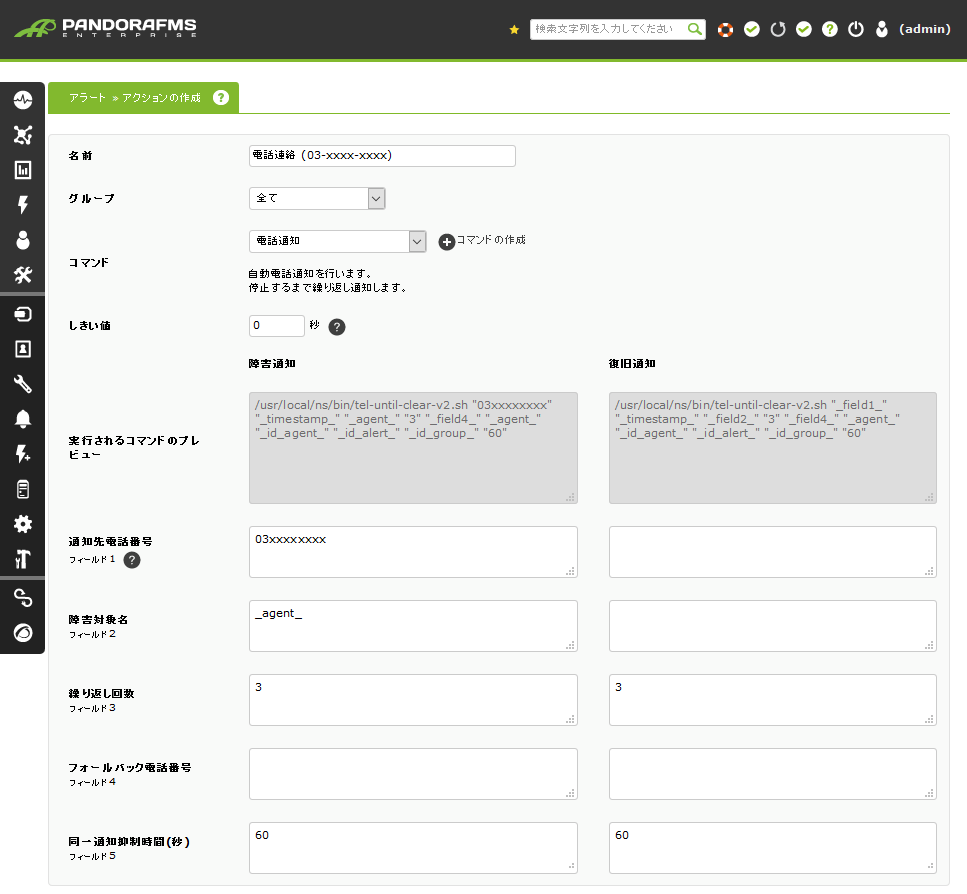Show the しきい値 help tooltip icon
This screenshot has height=894, width=967.
click(337, 327)
